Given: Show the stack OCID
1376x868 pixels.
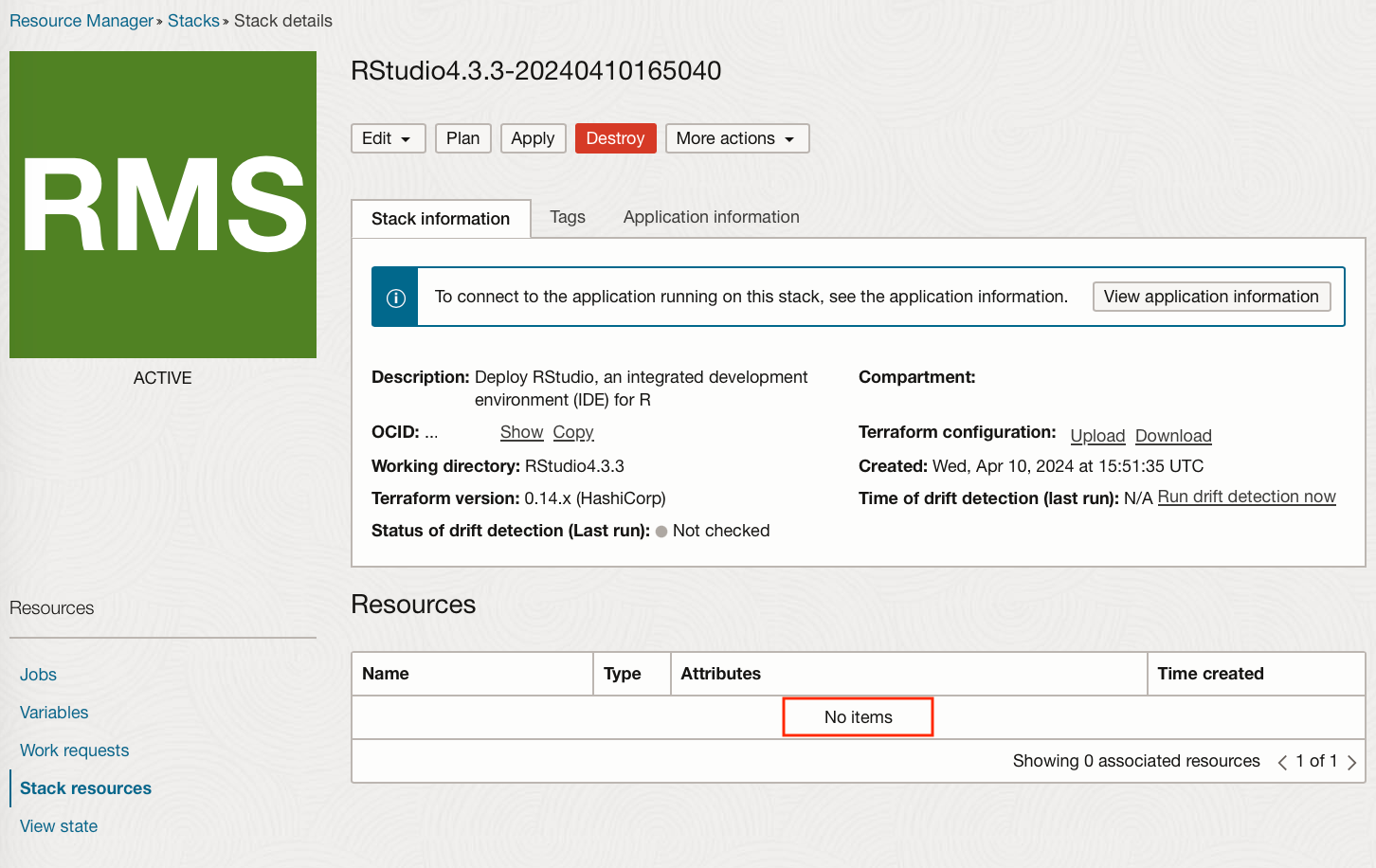Looking at the screenshot, I should click(x=521, y=432).
